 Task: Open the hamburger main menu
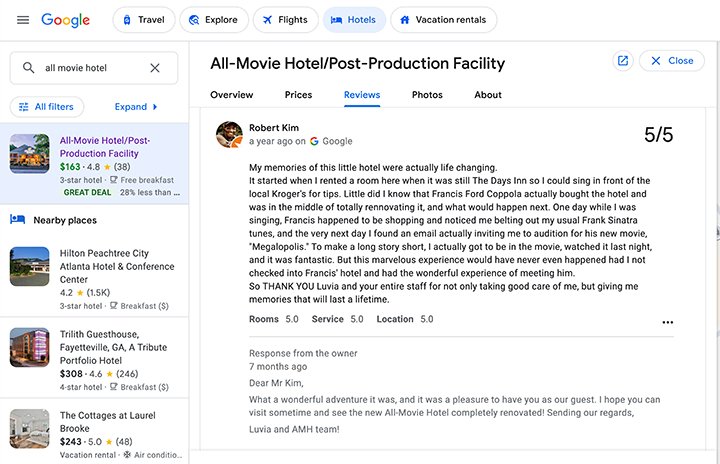[23, 20]
